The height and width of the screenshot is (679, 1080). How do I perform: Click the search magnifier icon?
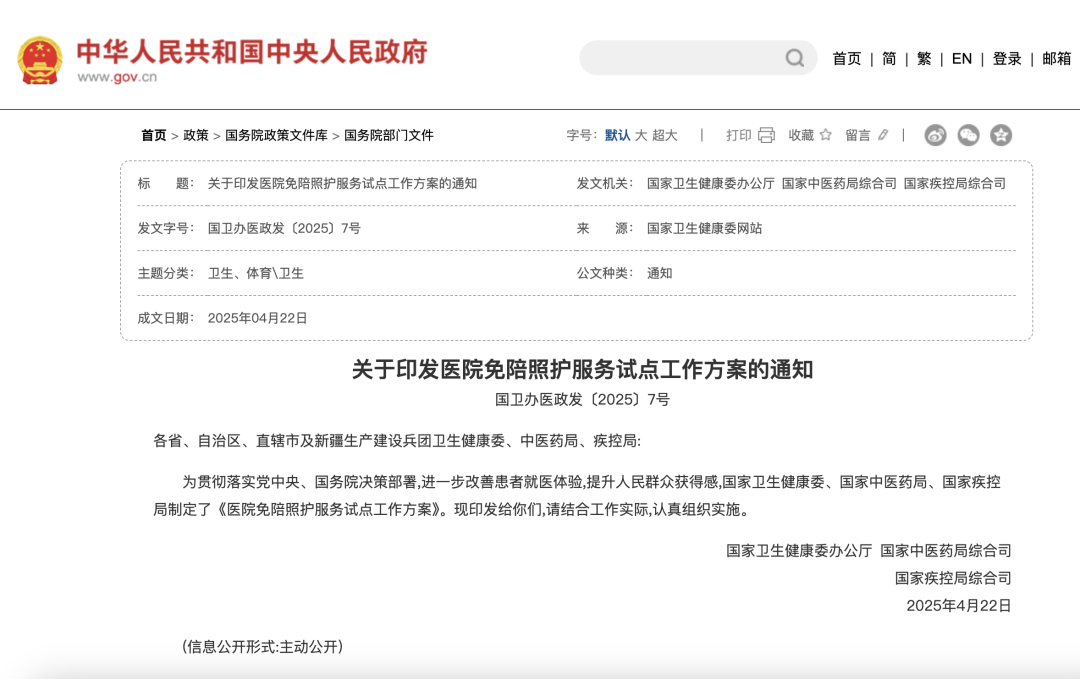point(795,58)
